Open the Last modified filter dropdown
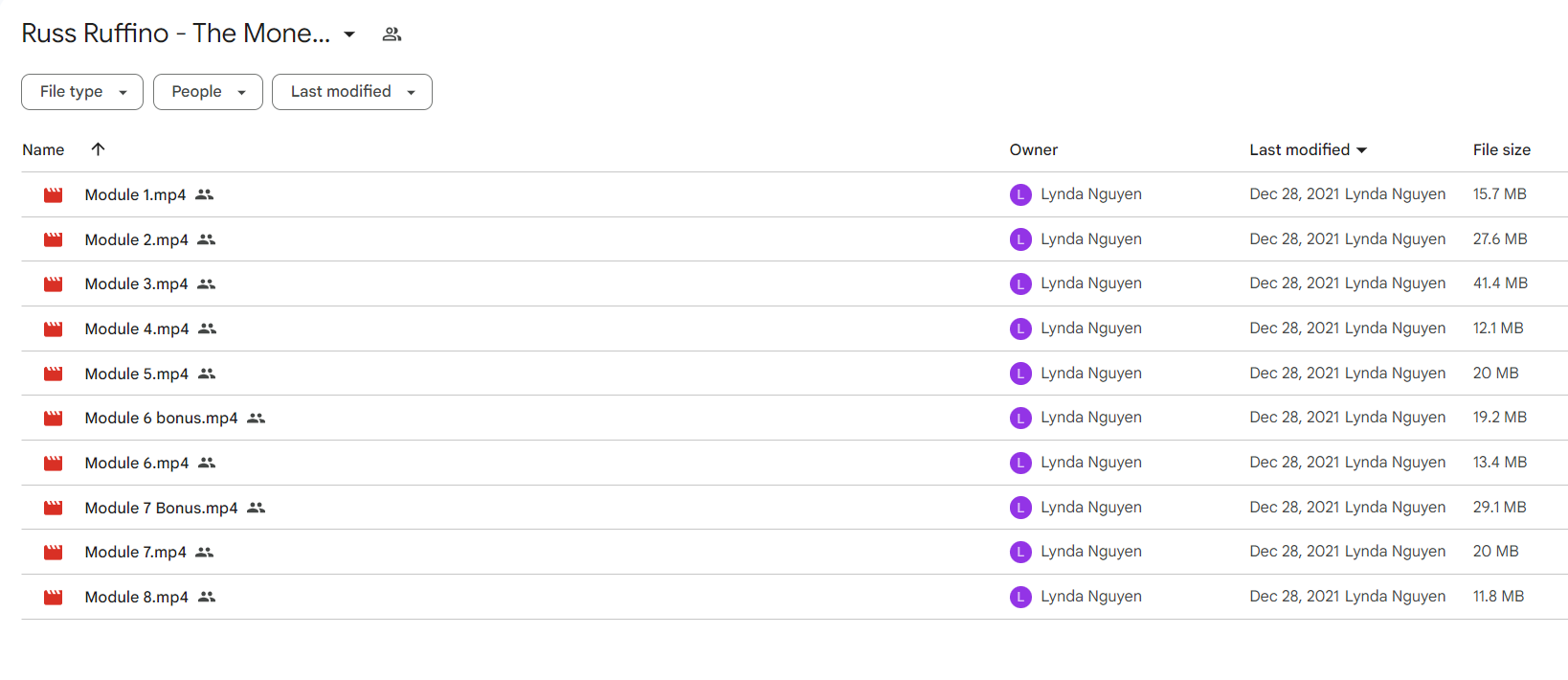The width and height of the screenshot is (1568, 680). tap(352, 92)
